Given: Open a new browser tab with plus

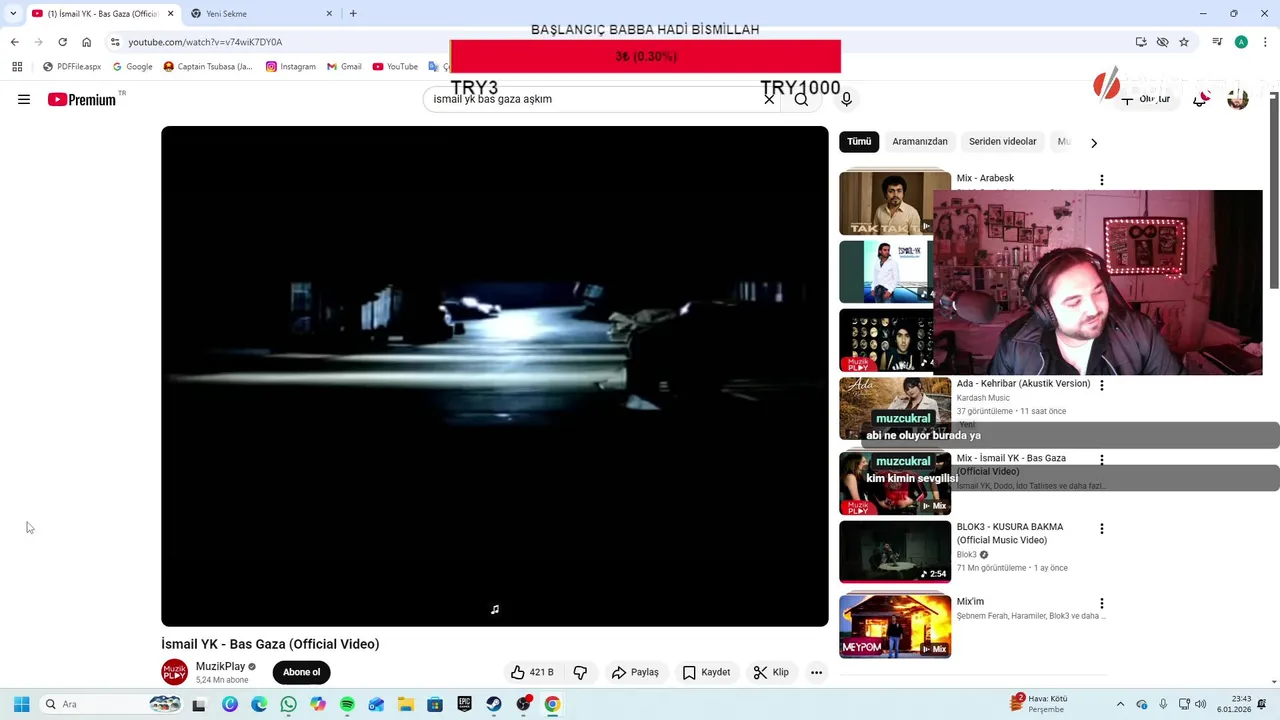Looking at the screenshot, I should point(353,14).
